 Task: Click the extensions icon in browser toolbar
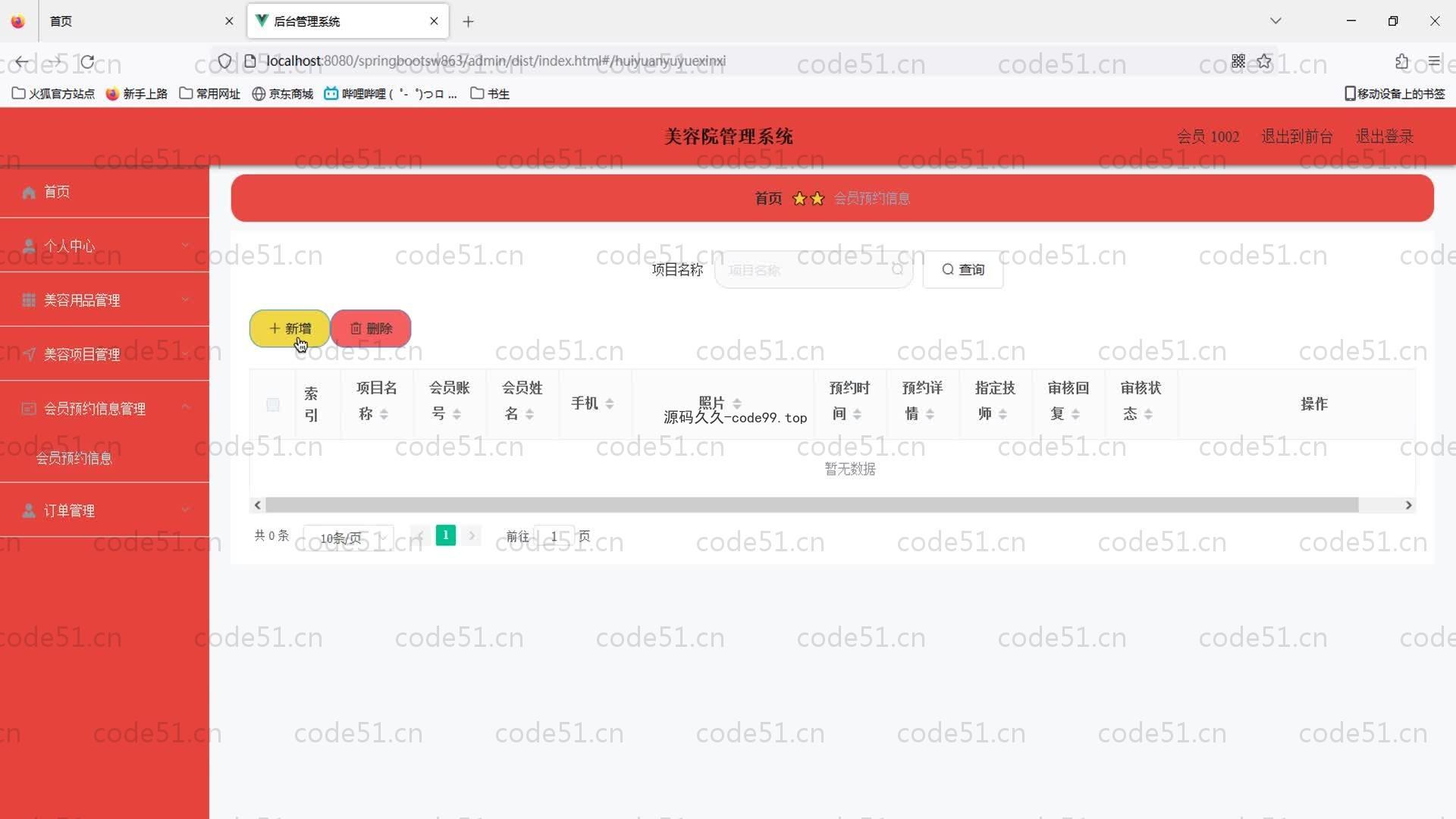click(1401, 61)
